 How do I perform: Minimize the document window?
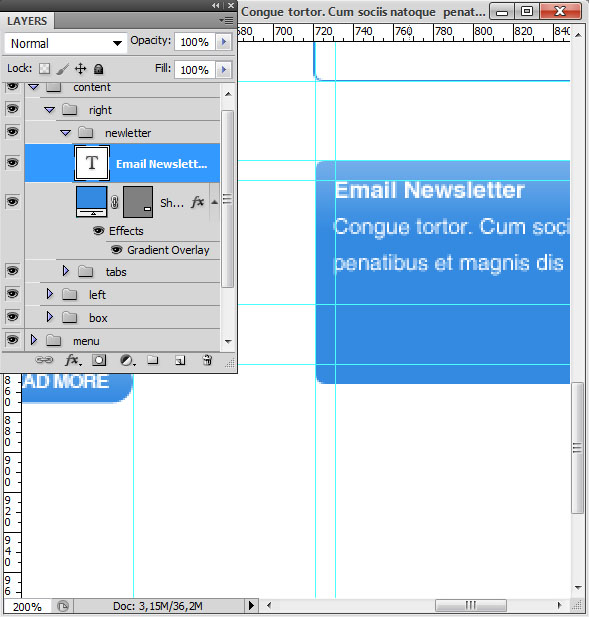point(502,11)
